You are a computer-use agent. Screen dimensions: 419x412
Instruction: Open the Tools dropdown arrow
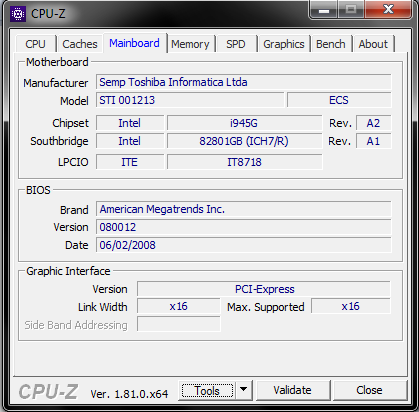click(x=244, y=390)
